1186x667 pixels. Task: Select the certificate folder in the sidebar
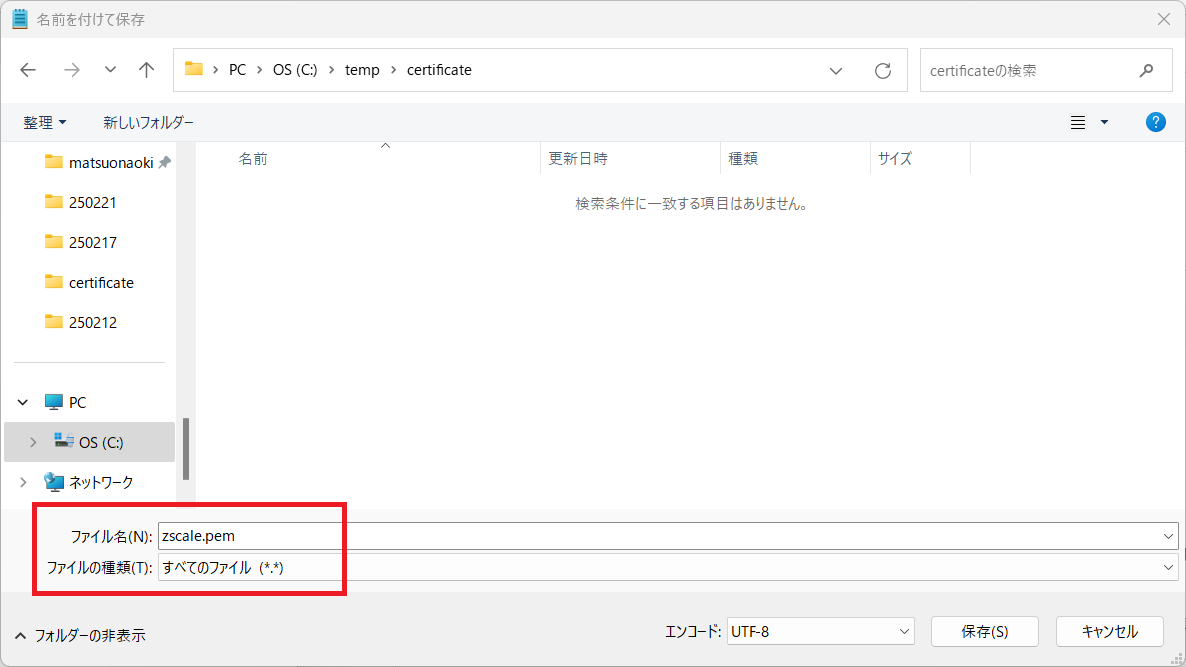coord(100,282)
